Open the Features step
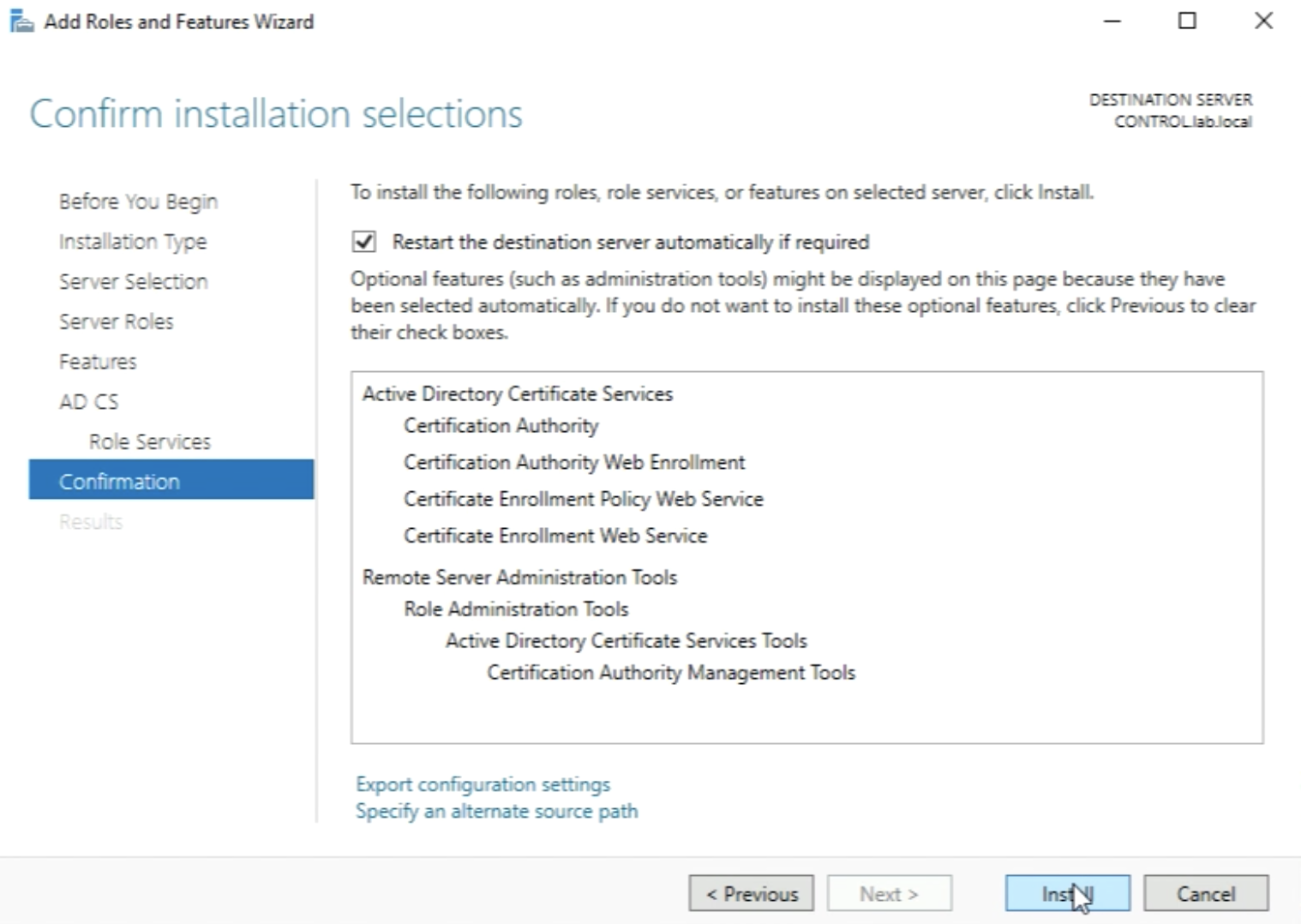This screenshot has width=1301, height=924. point(98,362)
